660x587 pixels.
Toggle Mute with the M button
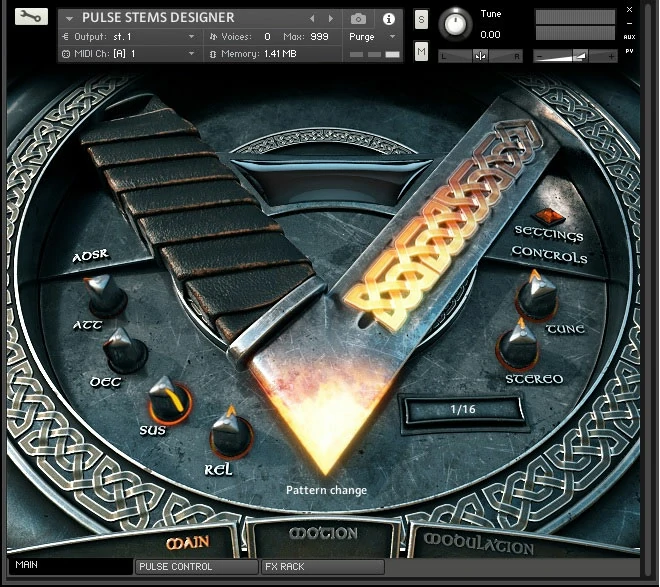click(x=421, y=52)
